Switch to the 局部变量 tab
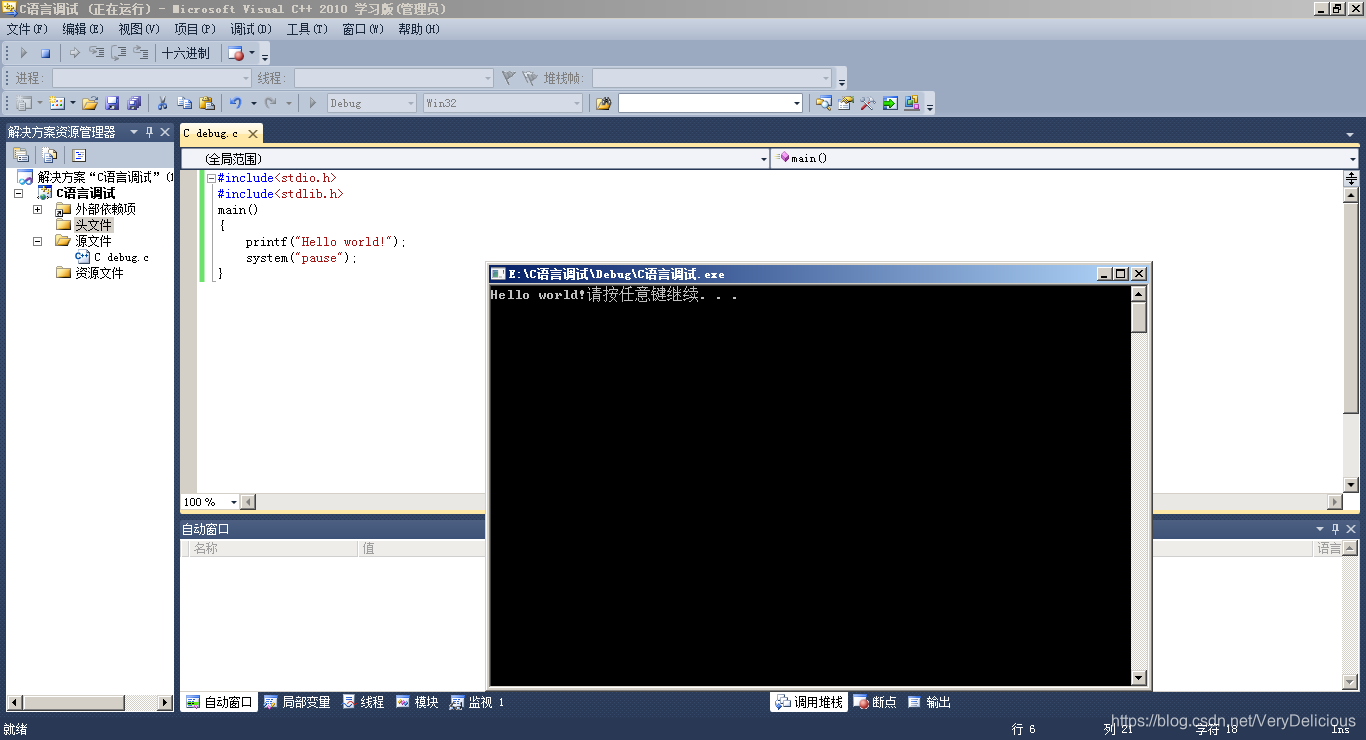The image size is (1366, 740). click(297, 702)
